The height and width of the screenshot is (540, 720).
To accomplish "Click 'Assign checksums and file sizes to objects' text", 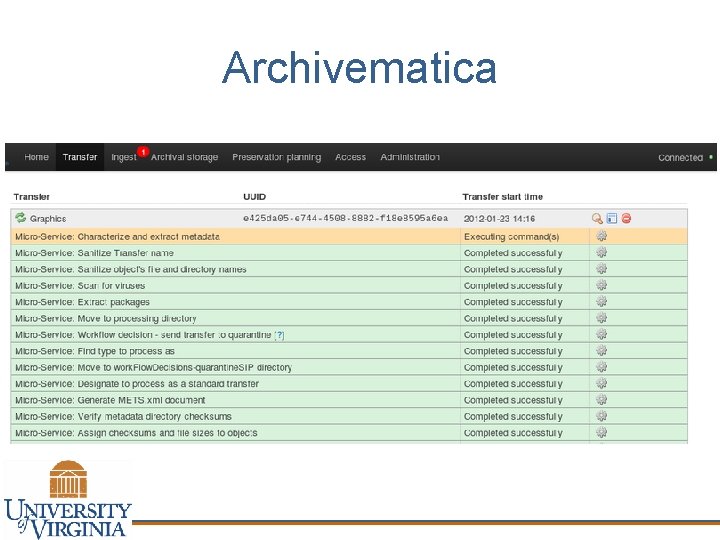I will click(167, 433).
